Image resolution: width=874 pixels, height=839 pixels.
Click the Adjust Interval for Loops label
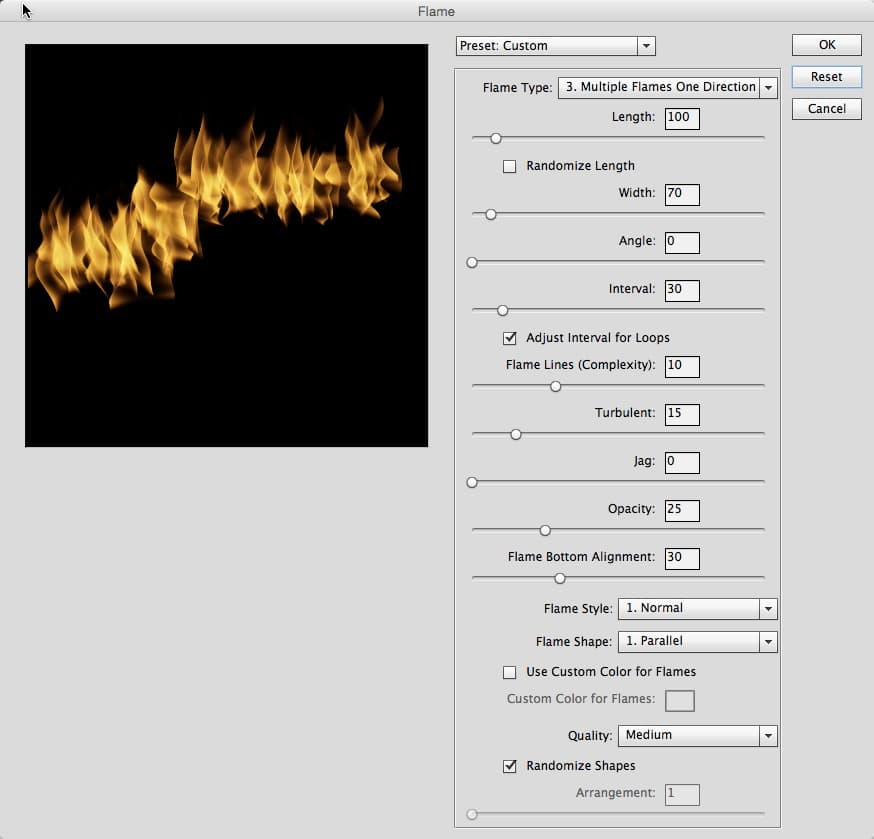pos(598,338)
